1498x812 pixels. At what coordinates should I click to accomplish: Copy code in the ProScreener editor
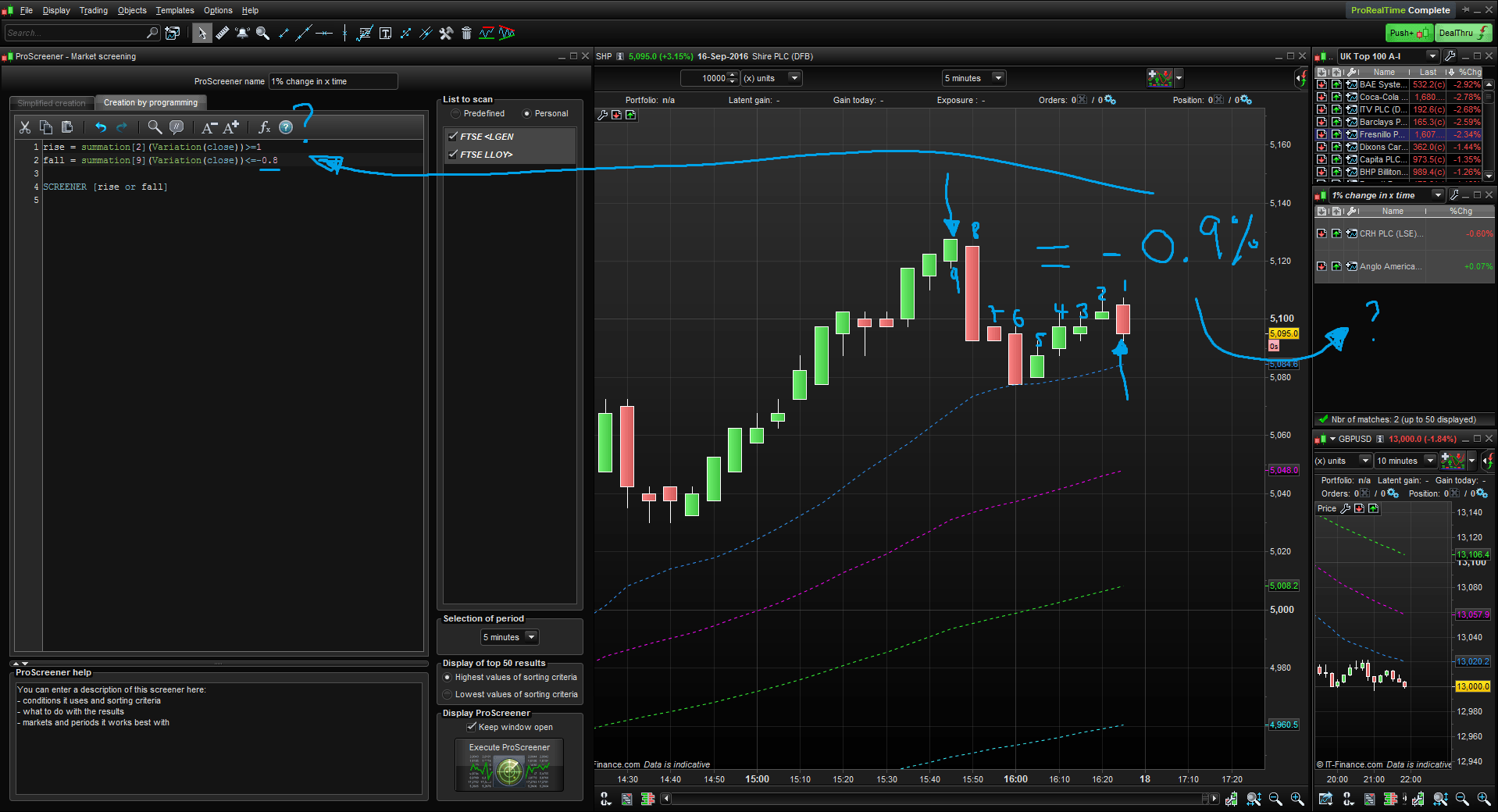[x=46, y=127]
